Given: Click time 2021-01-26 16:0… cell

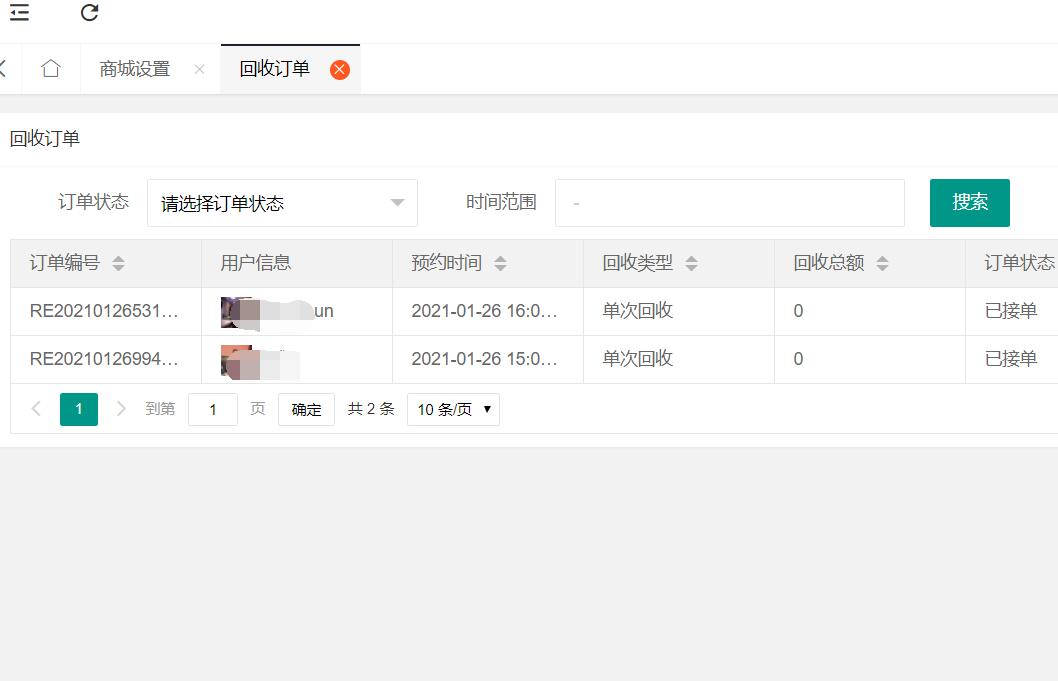Looking at the screenshot, I should (x=484, y=310).
